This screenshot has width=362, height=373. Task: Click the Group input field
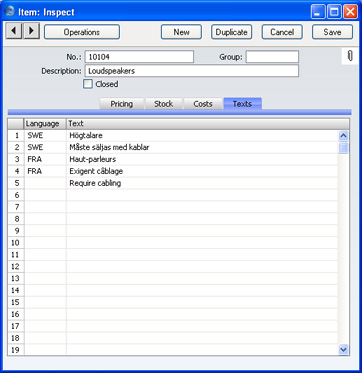pos(272,57)
